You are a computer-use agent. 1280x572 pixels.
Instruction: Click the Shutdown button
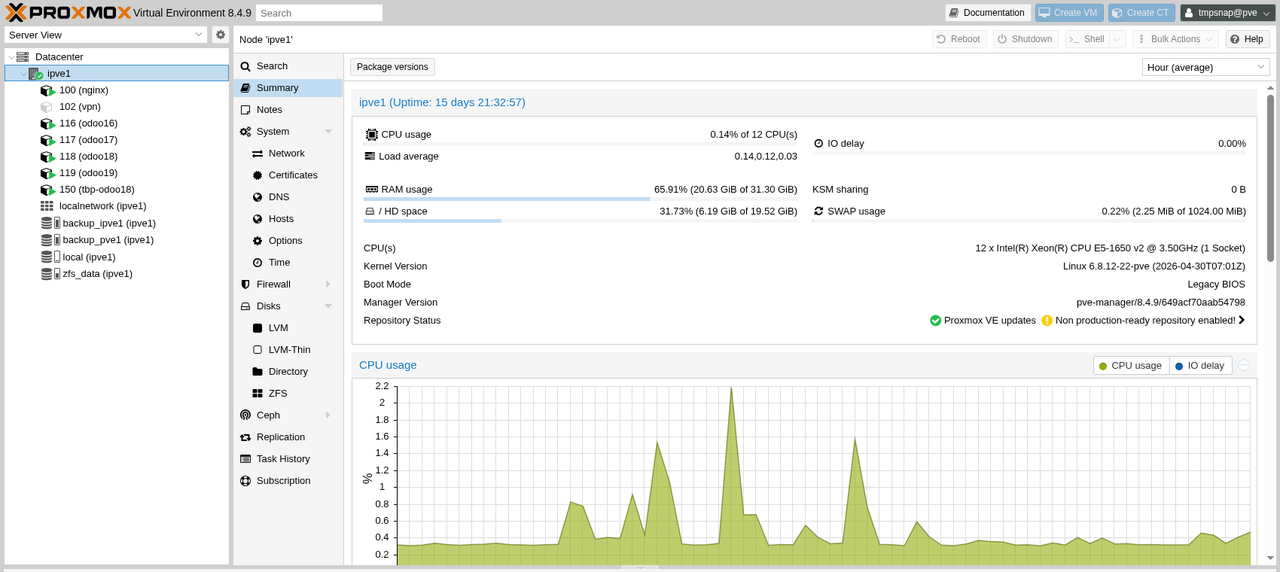1026,39
